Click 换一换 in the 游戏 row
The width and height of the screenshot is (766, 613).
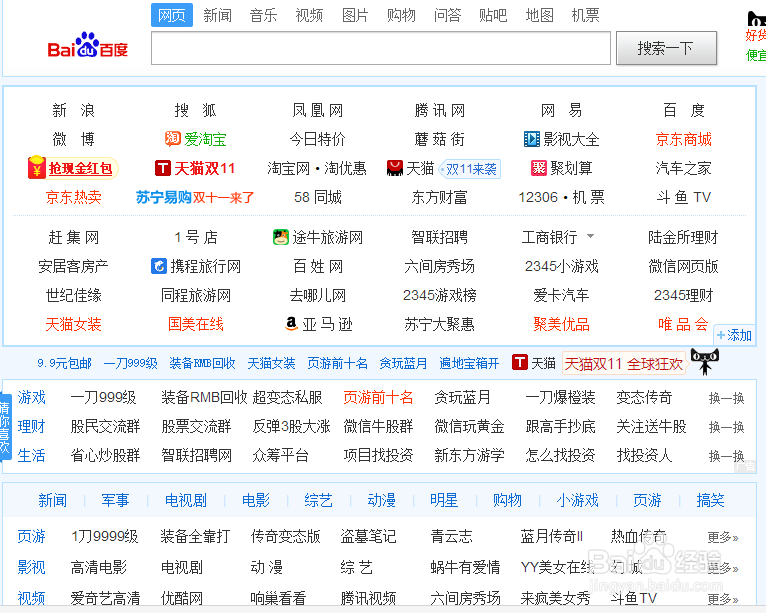[x=726, y=398]
